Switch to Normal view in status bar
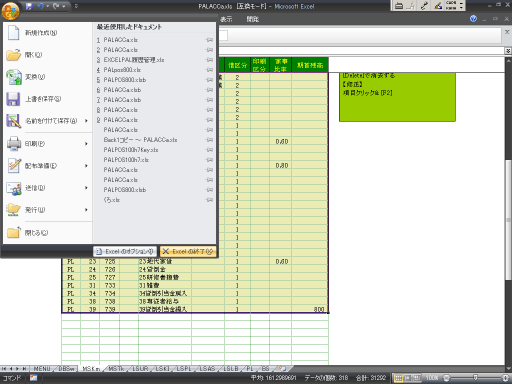Viewport: 512px width, 384px height. click(398, 378)
